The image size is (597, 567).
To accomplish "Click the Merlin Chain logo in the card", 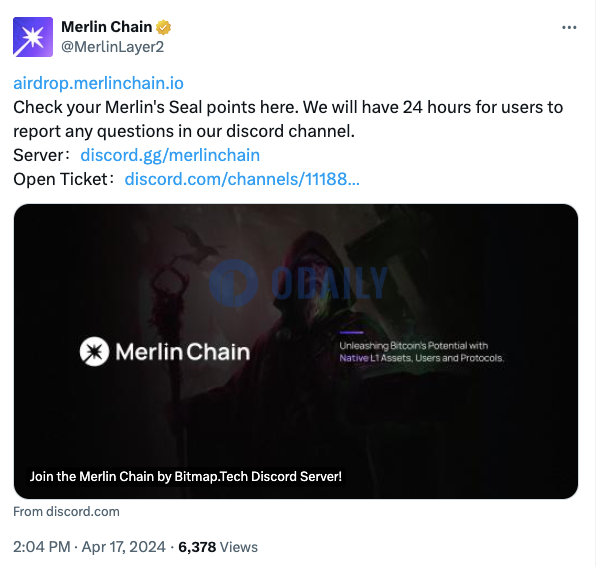I will click(165, 351).
